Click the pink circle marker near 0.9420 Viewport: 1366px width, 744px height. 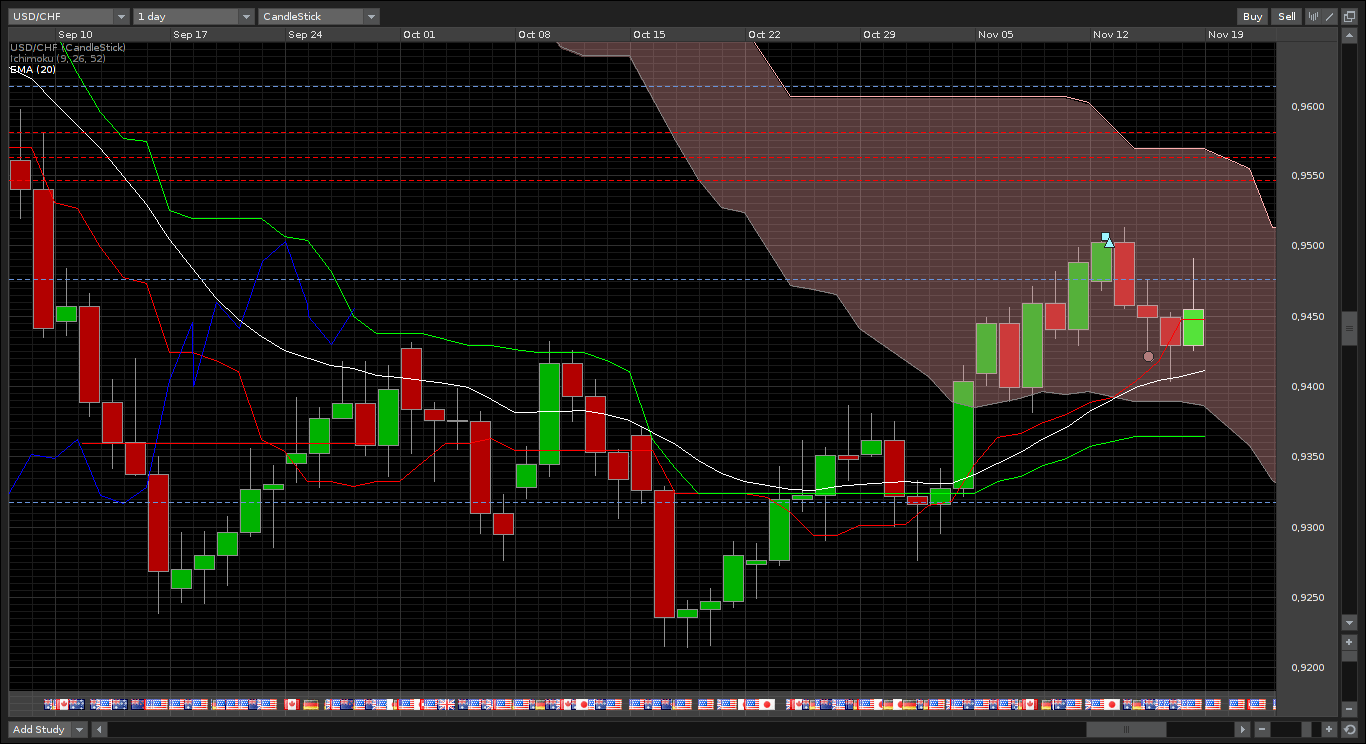click(1148, 356)
